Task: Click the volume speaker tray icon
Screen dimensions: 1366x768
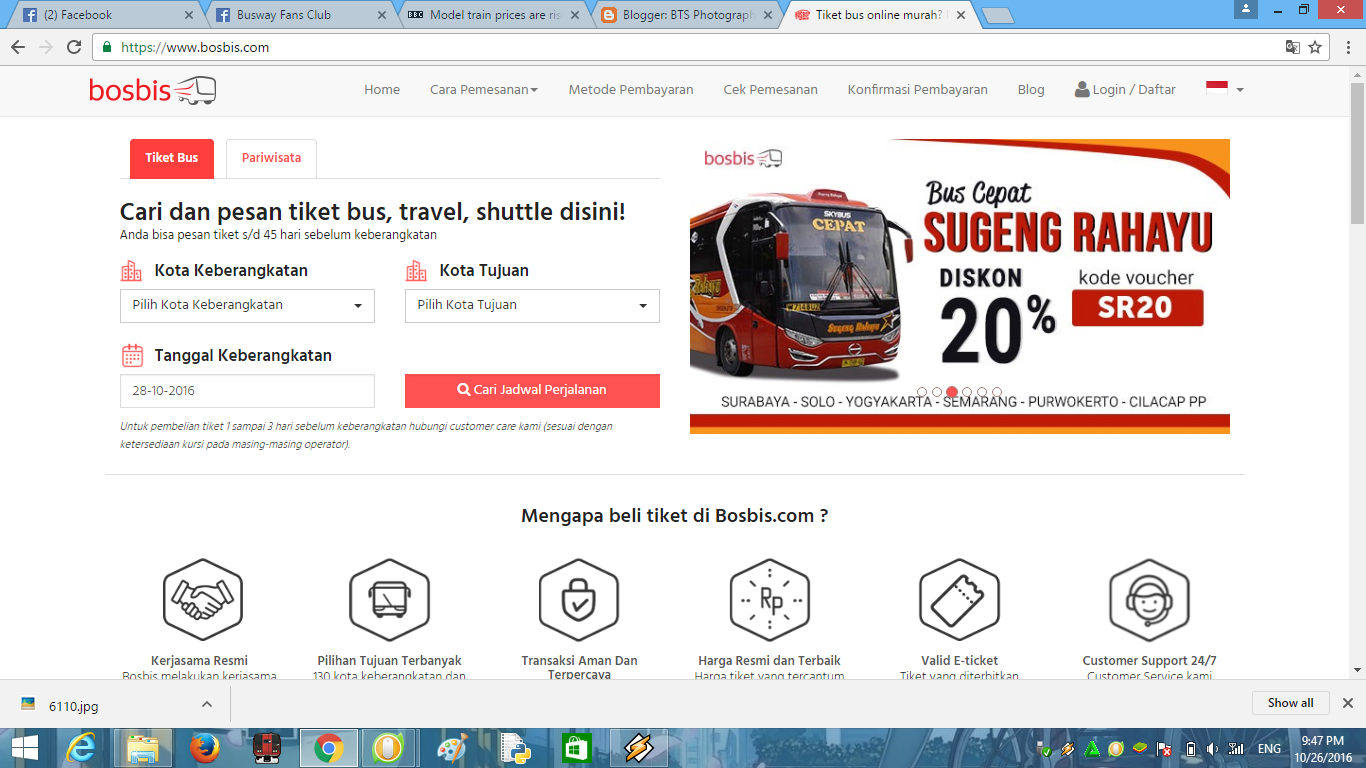Action: tap(1213, 749)
